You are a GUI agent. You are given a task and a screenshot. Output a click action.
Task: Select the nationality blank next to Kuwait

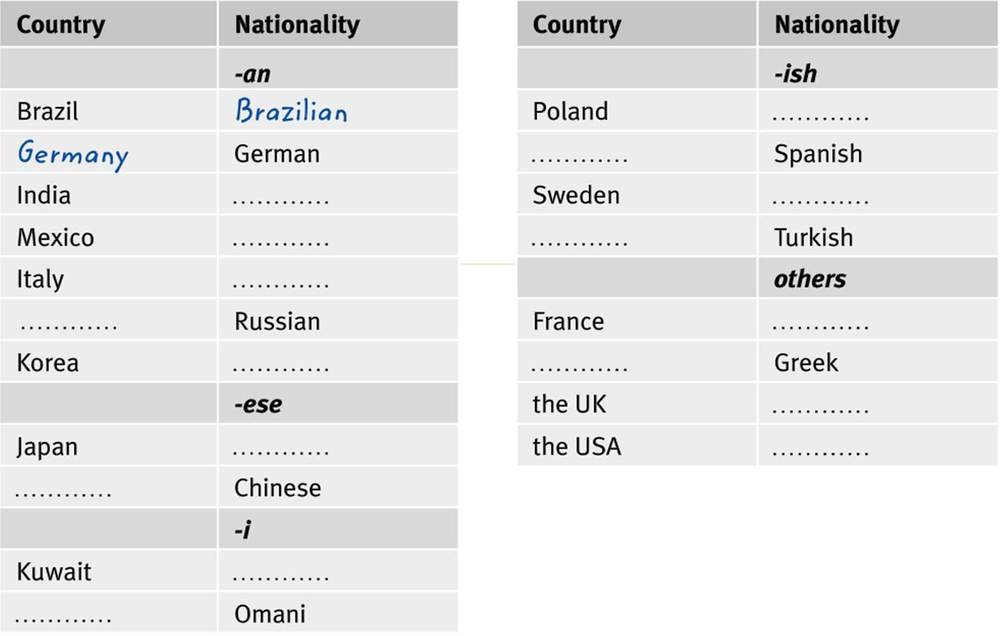click(x=281, y=577)
